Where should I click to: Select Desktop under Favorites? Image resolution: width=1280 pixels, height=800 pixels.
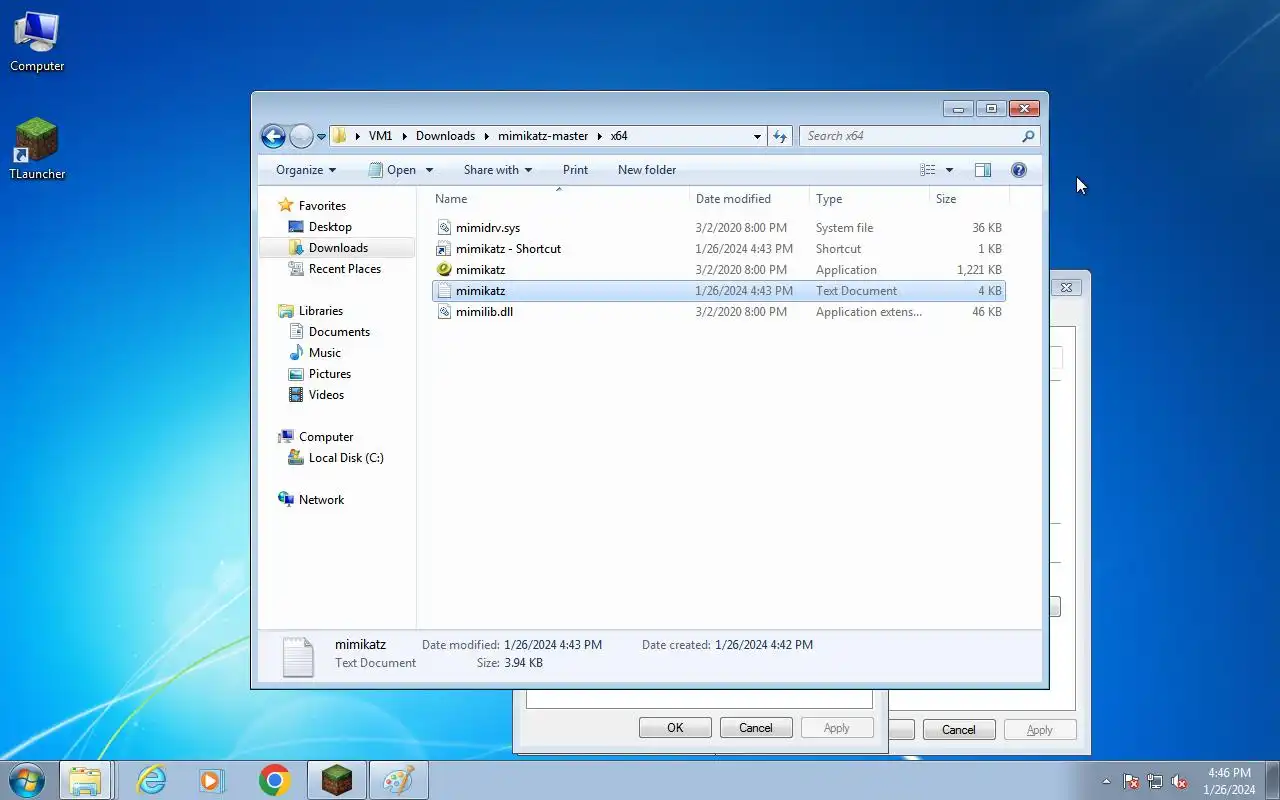coord(330,227)
